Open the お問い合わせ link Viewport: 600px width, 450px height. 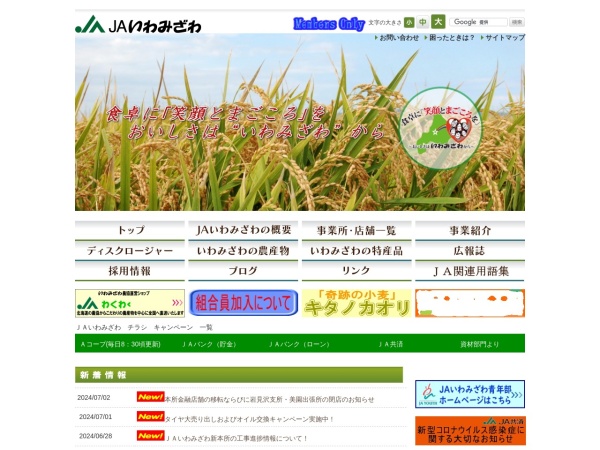397,38
